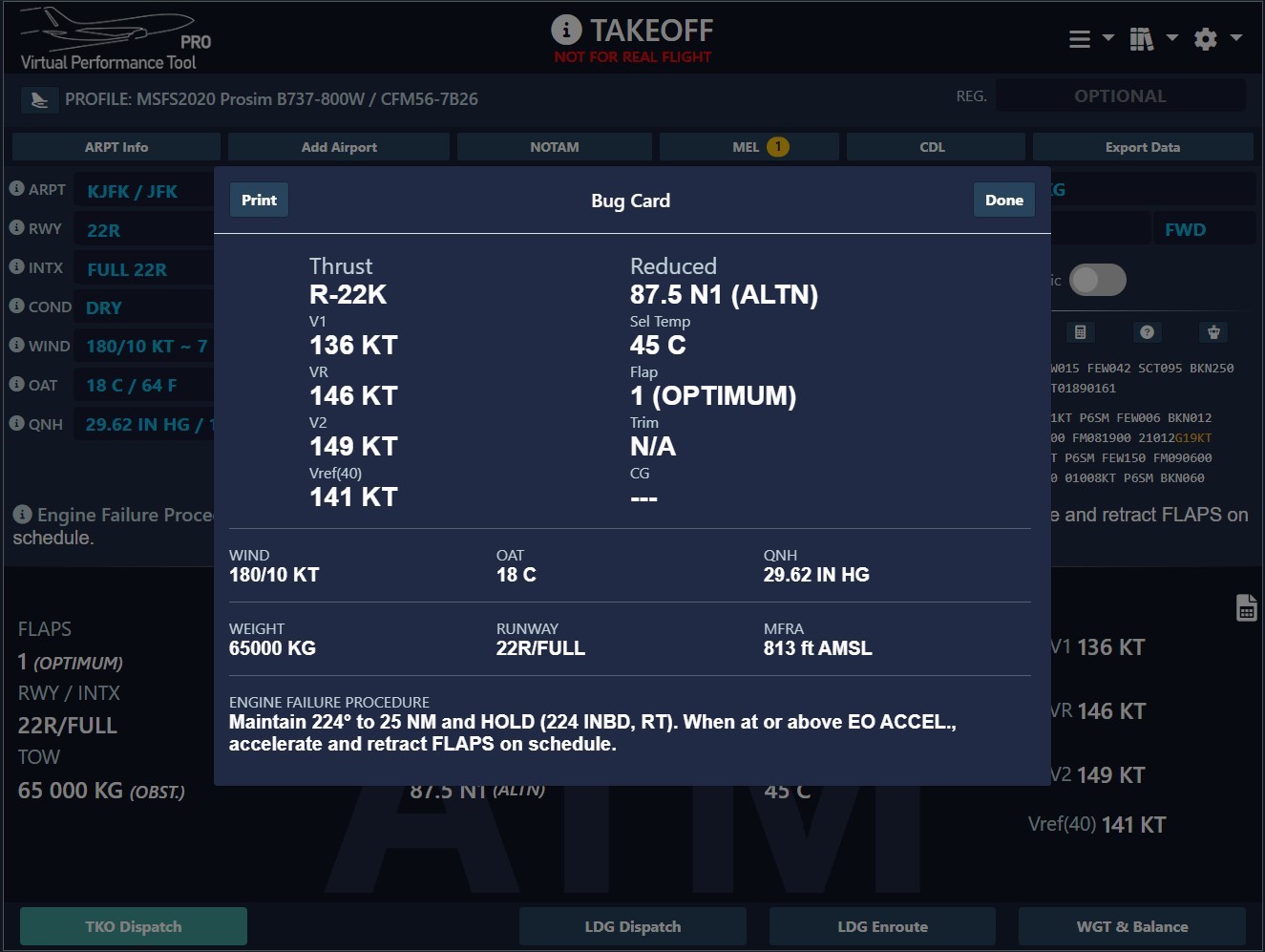1265x952 pixels.
Task: Open the bug card sheet icon
Action: (1246, 607)
